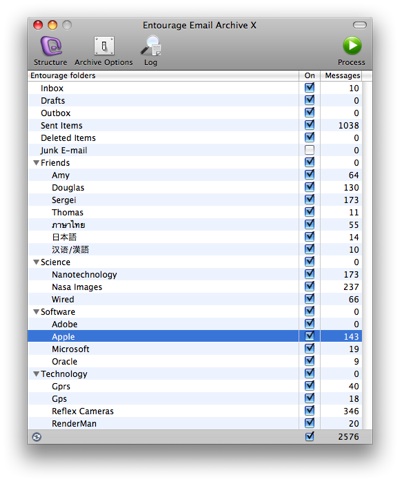Toggle the select-all checkbox in the bottom bar
This screenshot has width=400, height=482.
click(309, 436)
